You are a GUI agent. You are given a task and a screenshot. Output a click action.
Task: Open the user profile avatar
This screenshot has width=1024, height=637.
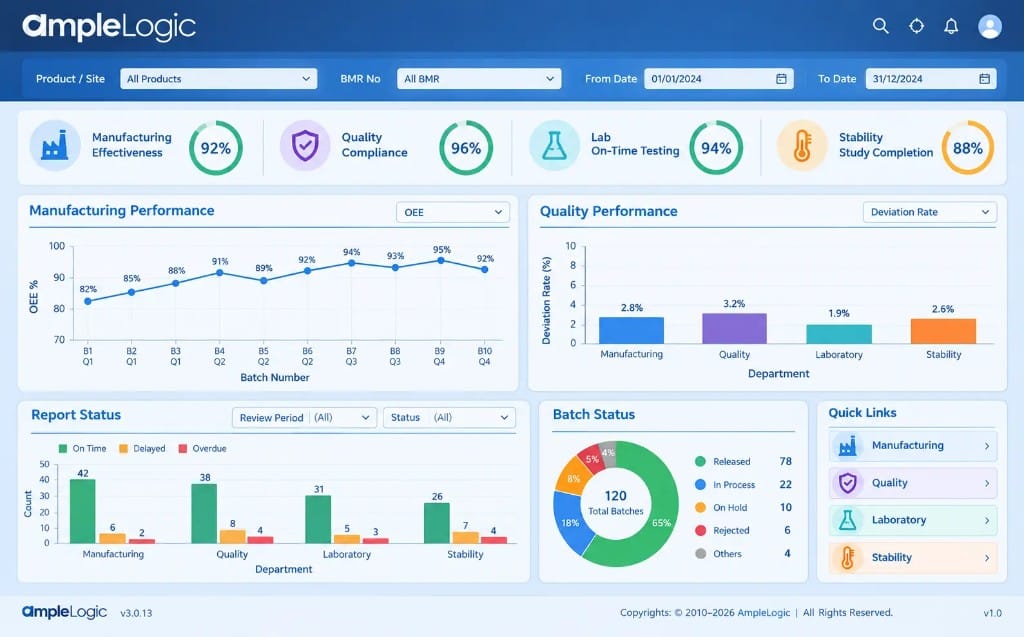989,26
